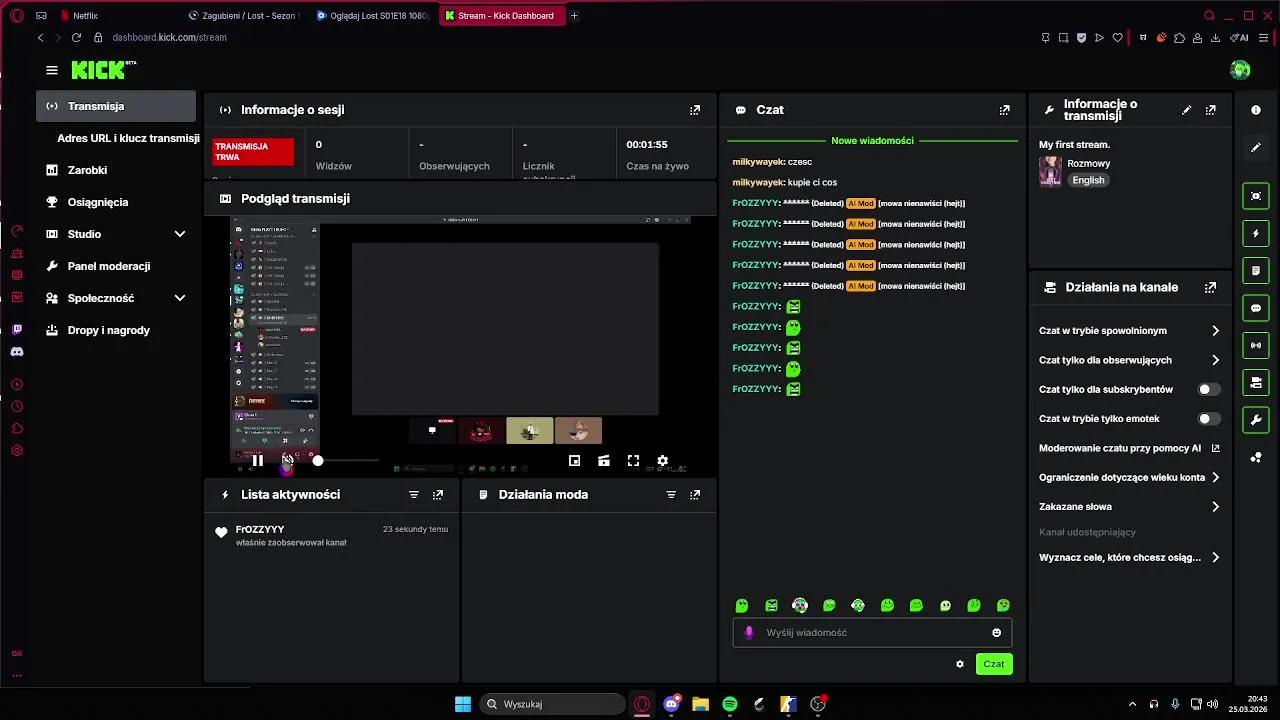The width and height of the screenshot is (1280, 720).
Task: Open preview player settings gear
Action: (662, 461)
